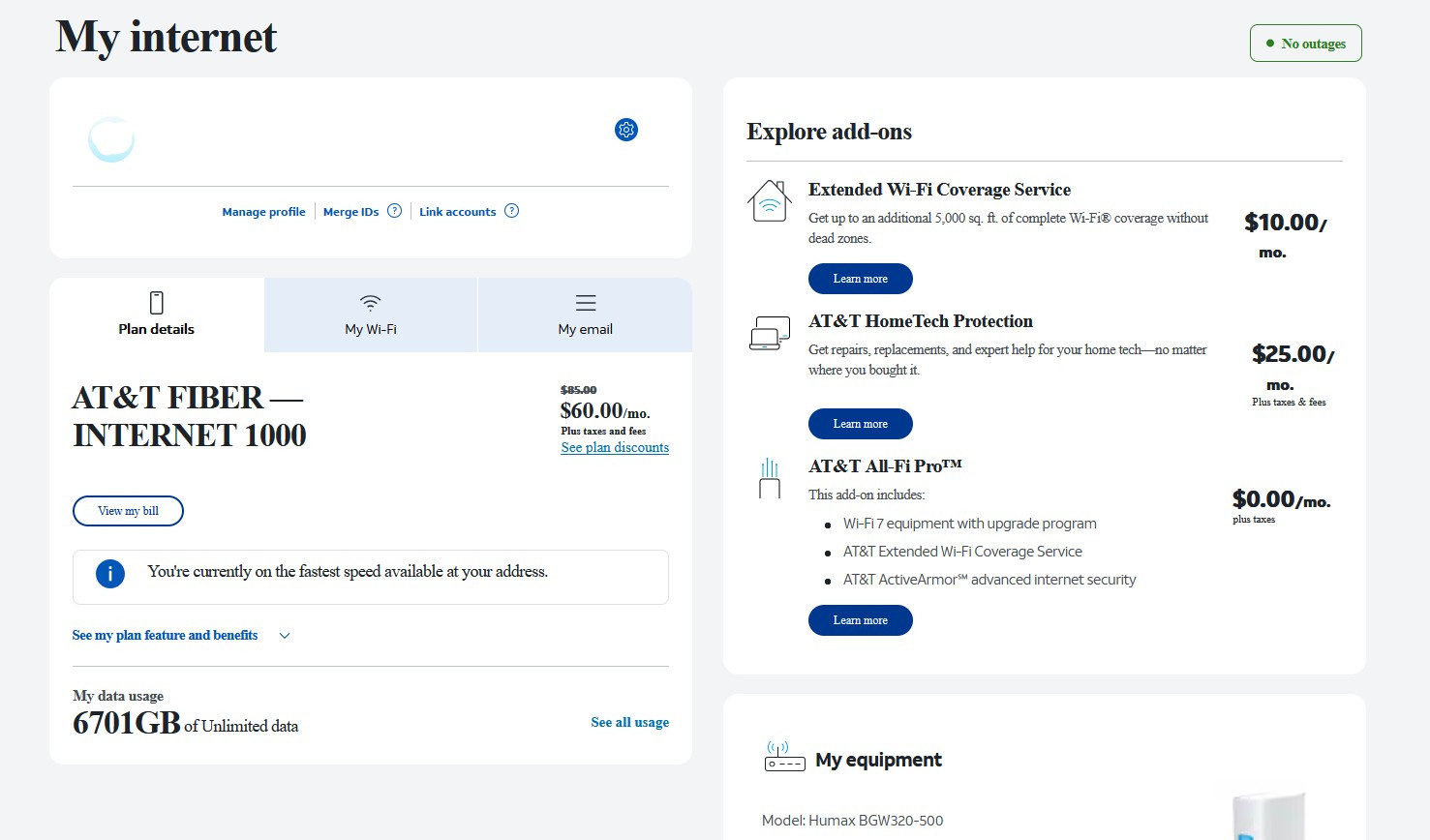
Task: Switch to the My Wi-Fi tab
Action: [x=371, y=315]
